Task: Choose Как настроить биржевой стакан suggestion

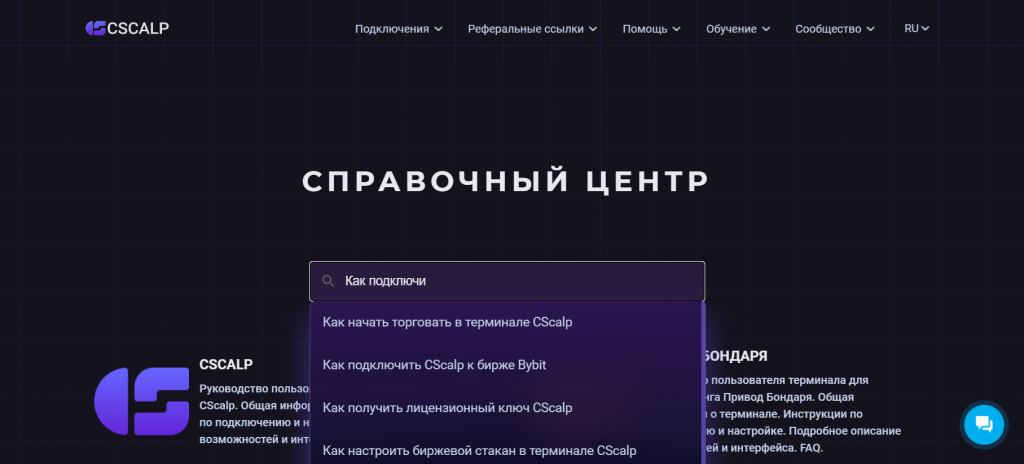Action: point(505,450)
